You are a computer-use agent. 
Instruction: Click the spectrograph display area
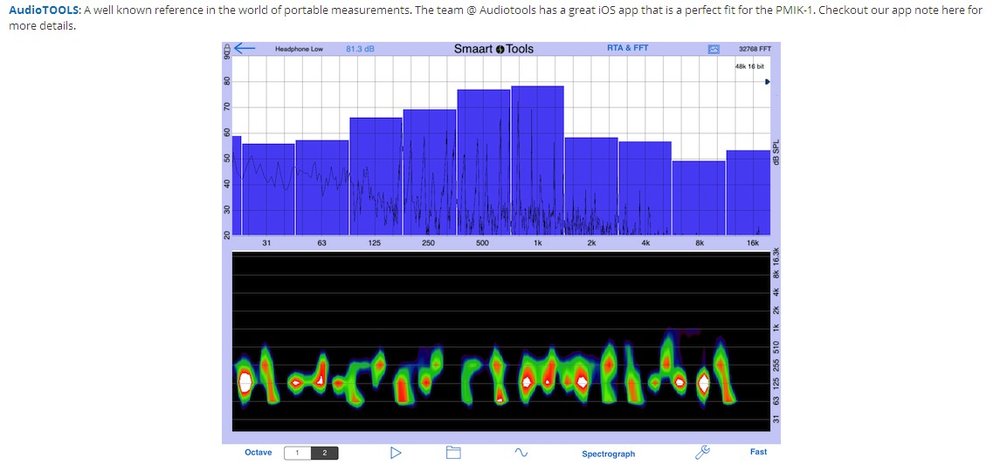click(x=501, y=342)
